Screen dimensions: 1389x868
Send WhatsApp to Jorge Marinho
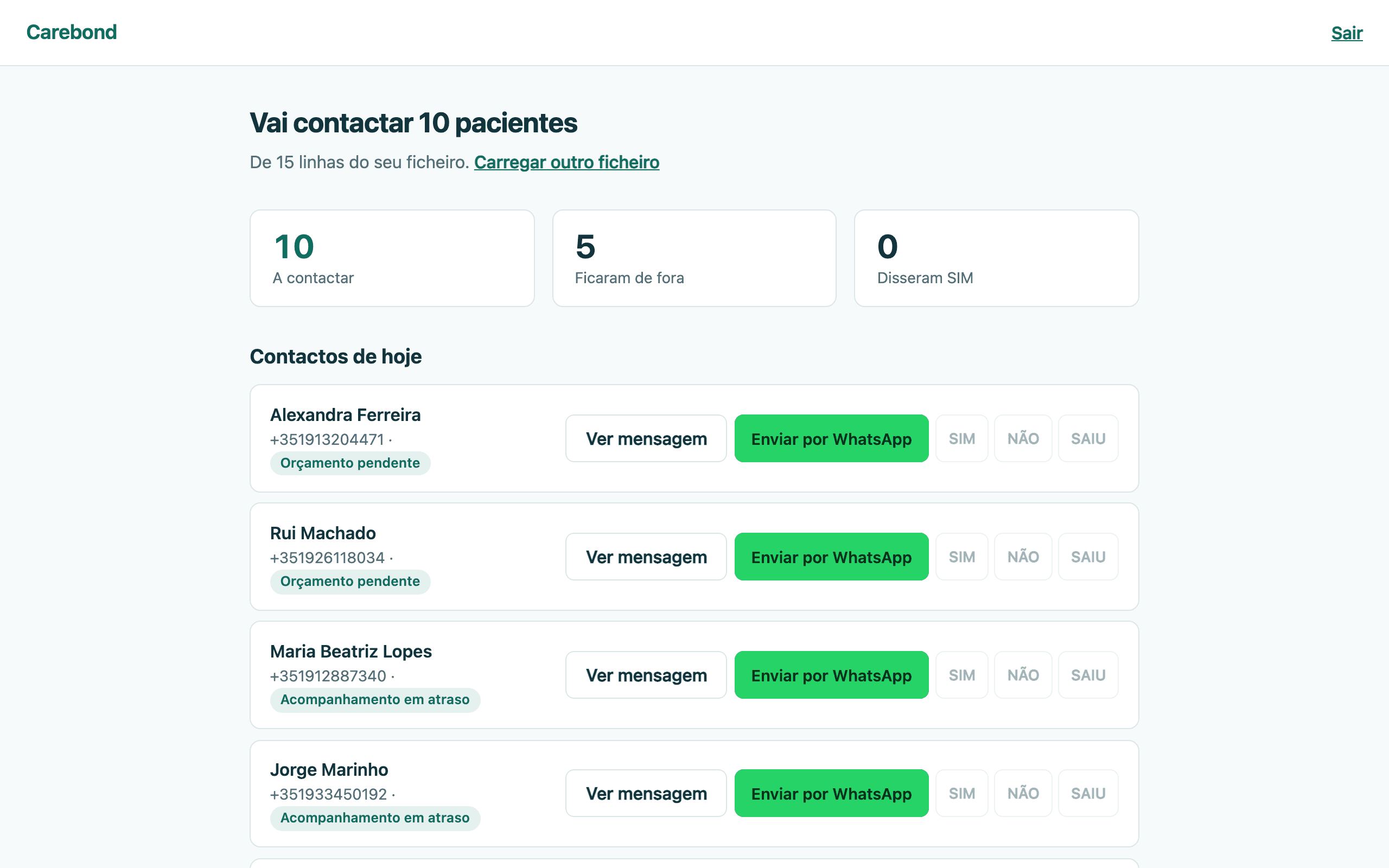(831, 793)
